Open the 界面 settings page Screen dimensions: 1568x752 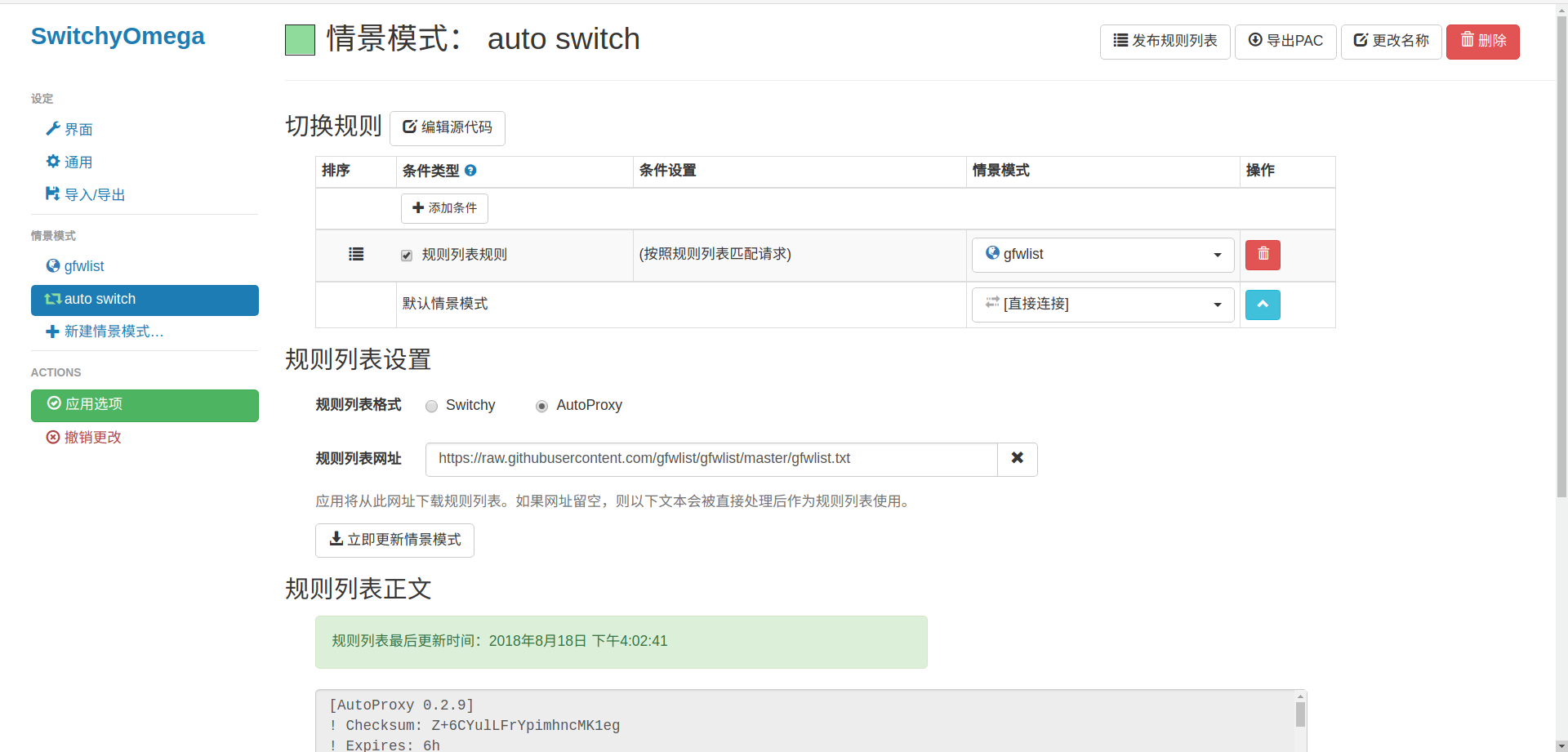tap(78, 129)
